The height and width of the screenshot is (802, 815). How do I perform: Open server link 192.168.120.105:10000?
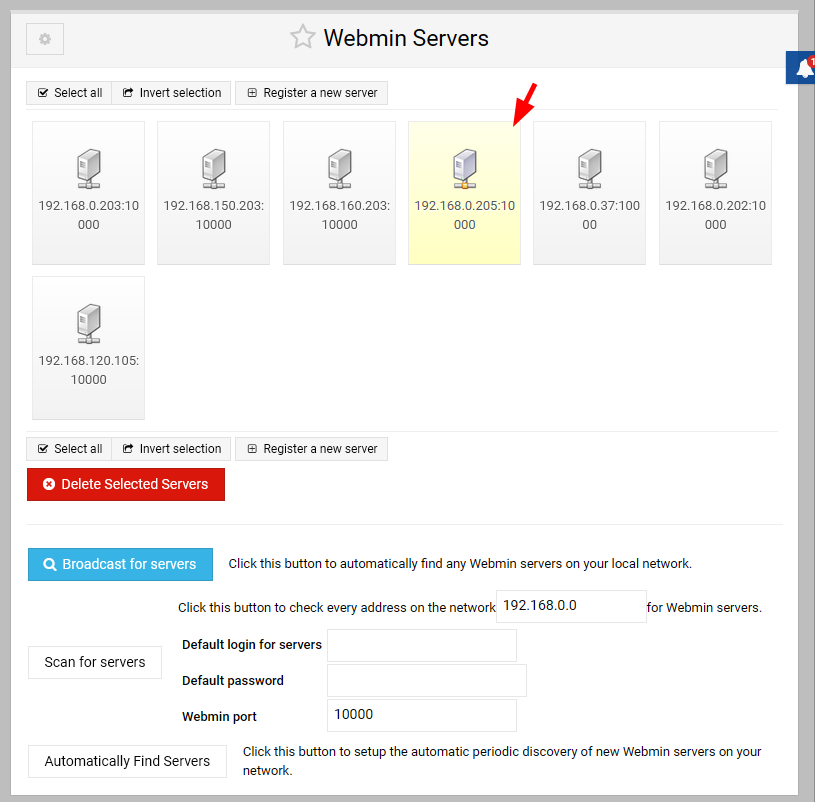(89, 370)
